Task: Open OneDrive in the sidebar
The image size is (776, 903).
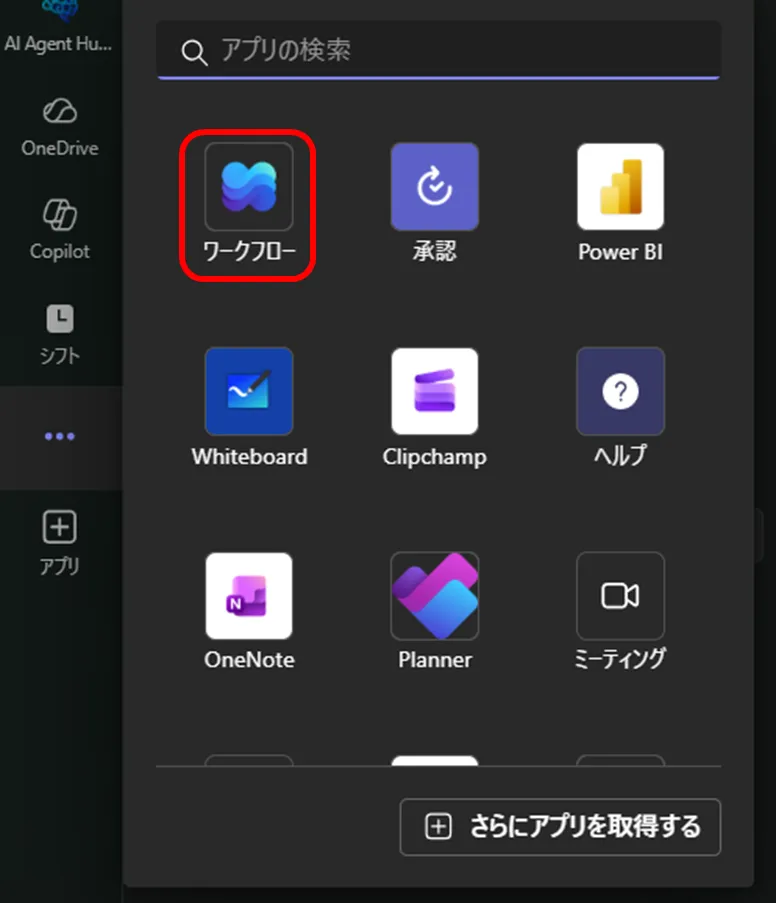Action: tap(60, 127)
